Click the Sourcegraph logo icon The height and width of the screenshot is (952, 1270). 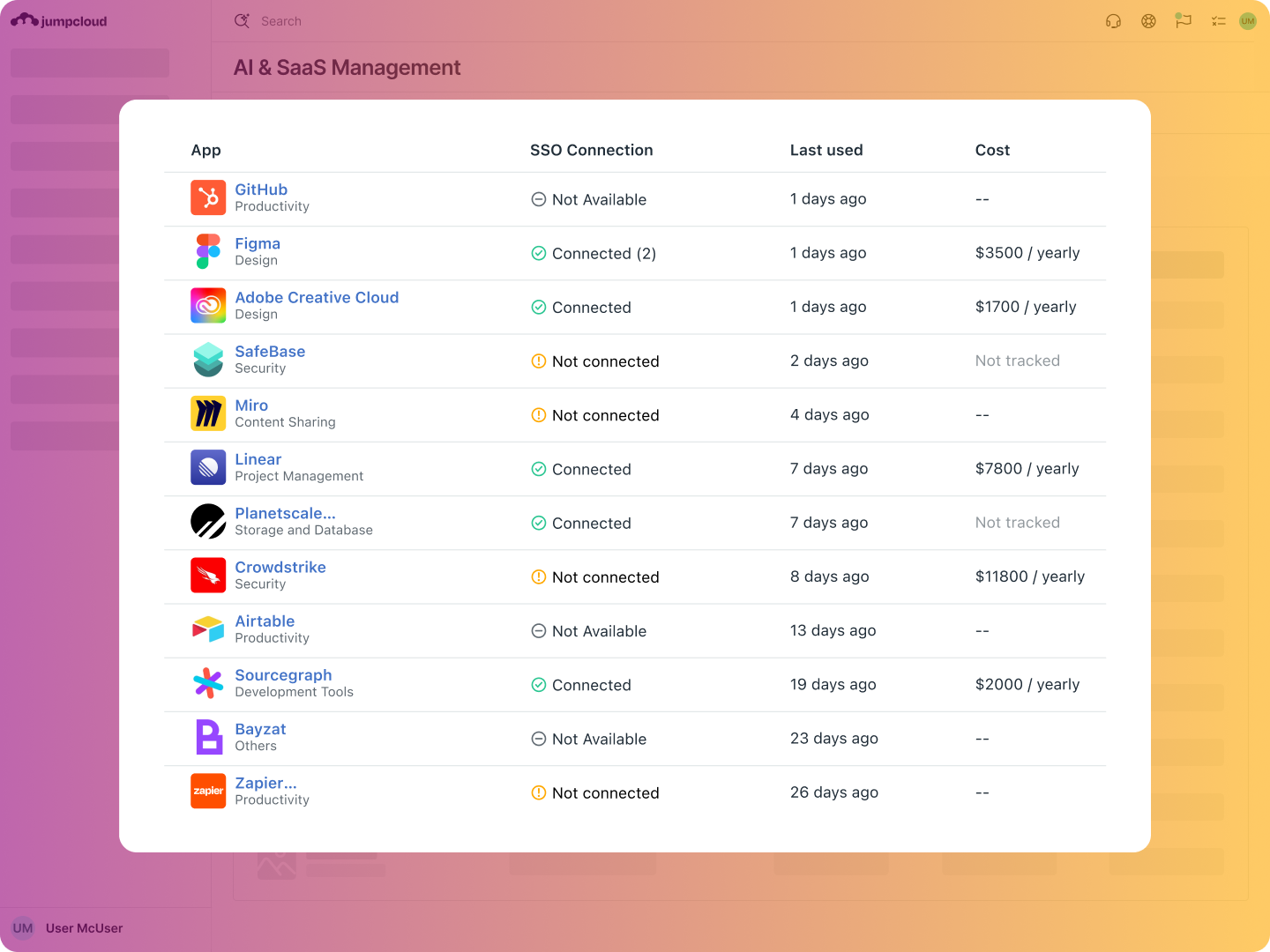coord(208,683)
